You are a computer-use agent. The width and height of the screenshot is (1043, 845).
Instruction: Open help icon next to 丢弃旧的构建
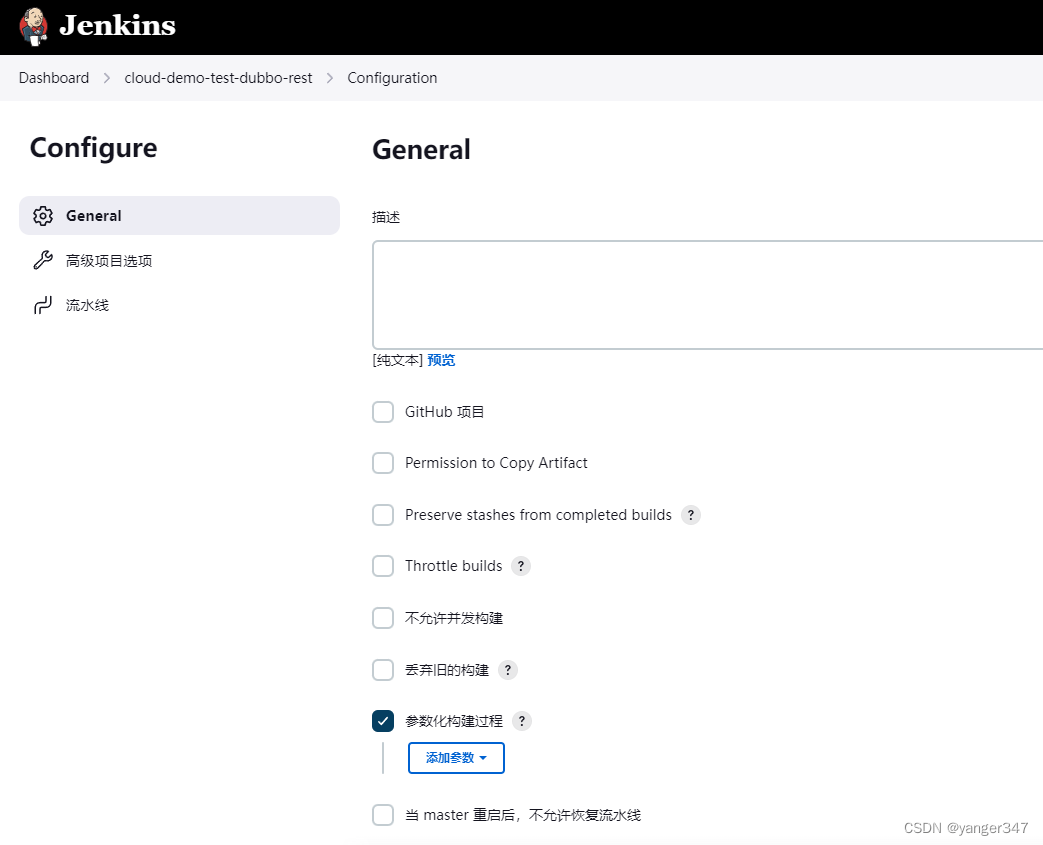coord(508,670)
